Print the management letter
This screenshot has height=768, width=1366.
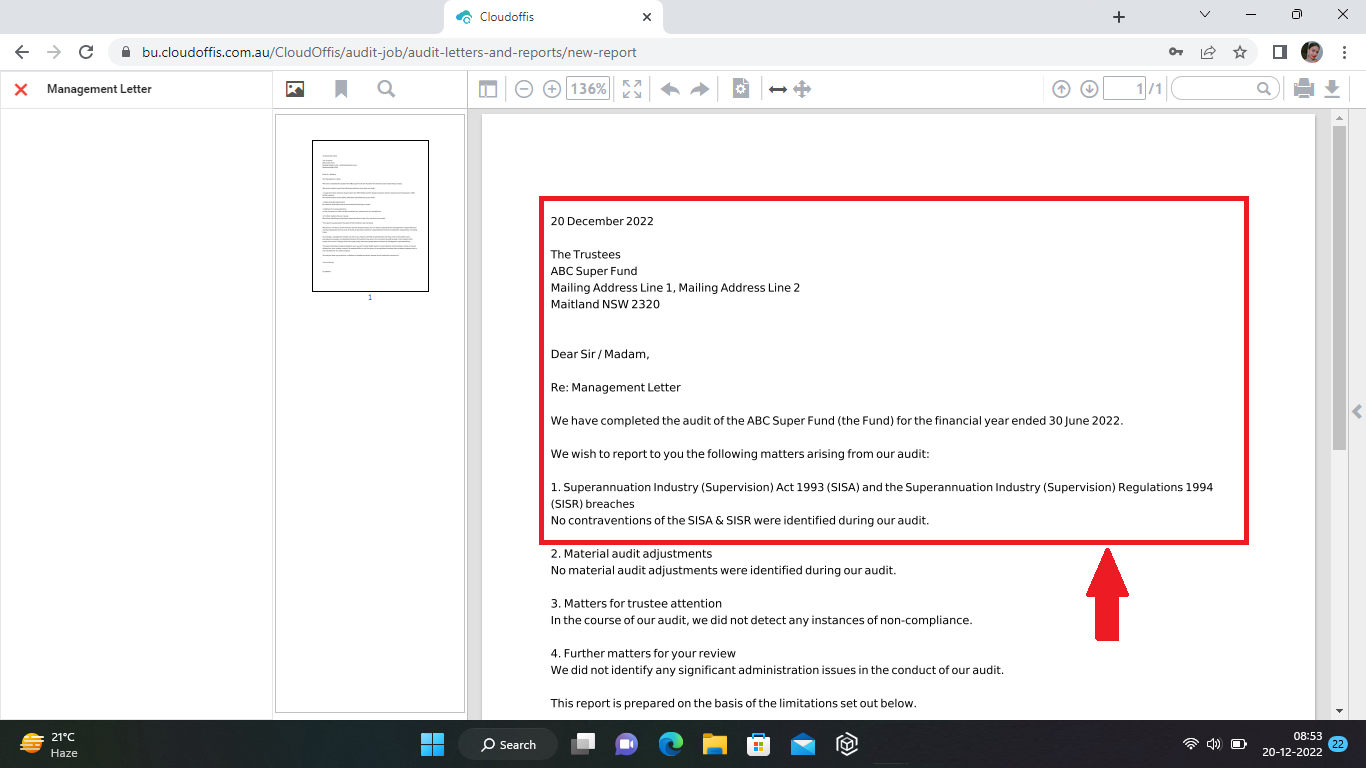(1303, 89)
